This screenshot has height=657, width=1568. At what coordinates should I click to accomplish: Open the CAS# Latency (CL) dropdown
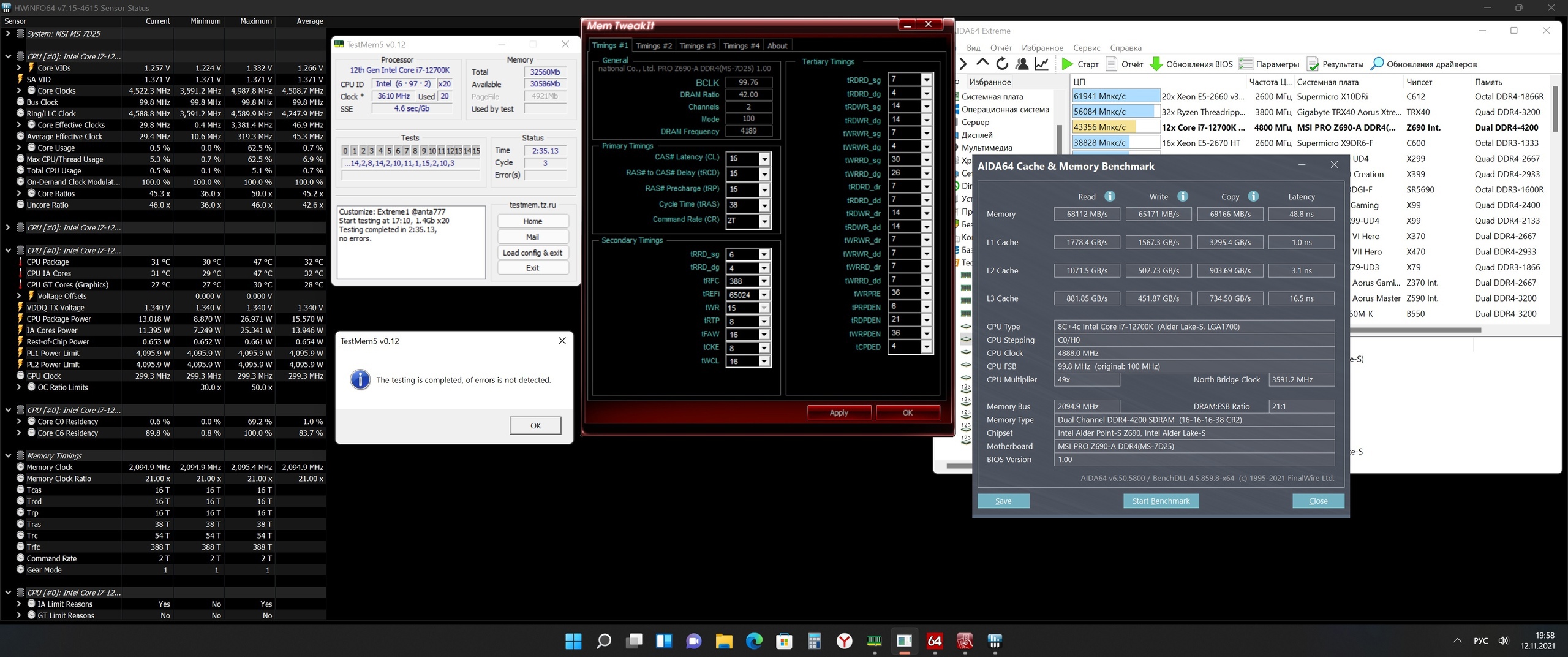pyautogui.click(x=764, y=159)
